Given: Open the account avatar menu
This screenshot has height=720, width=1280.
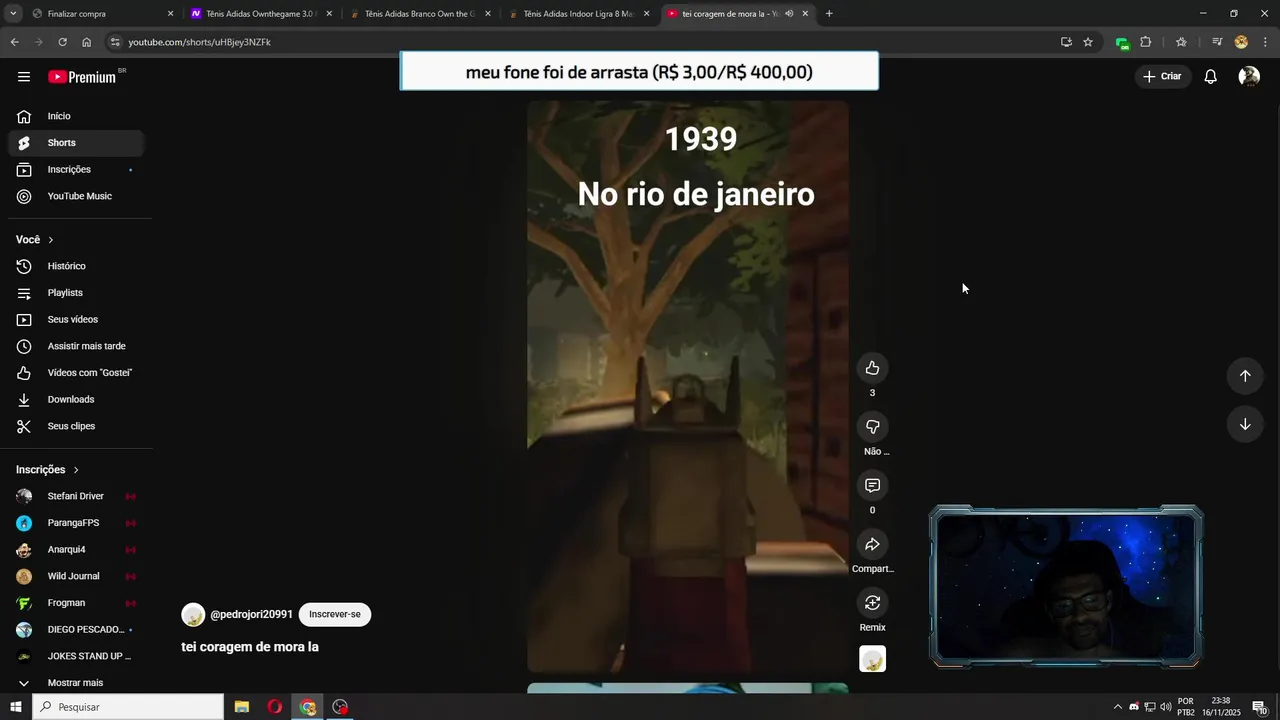Looking at the screenshot, I should tap(1249, 77).
